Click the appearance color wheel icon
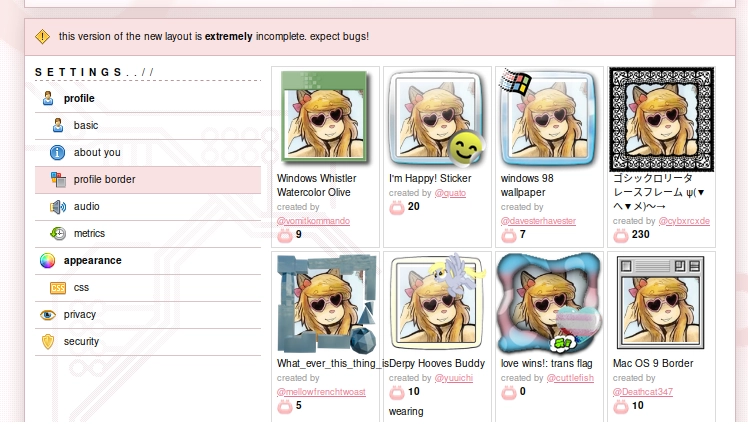The height and width of the screenshot is (431, 748). pos(47,261)
